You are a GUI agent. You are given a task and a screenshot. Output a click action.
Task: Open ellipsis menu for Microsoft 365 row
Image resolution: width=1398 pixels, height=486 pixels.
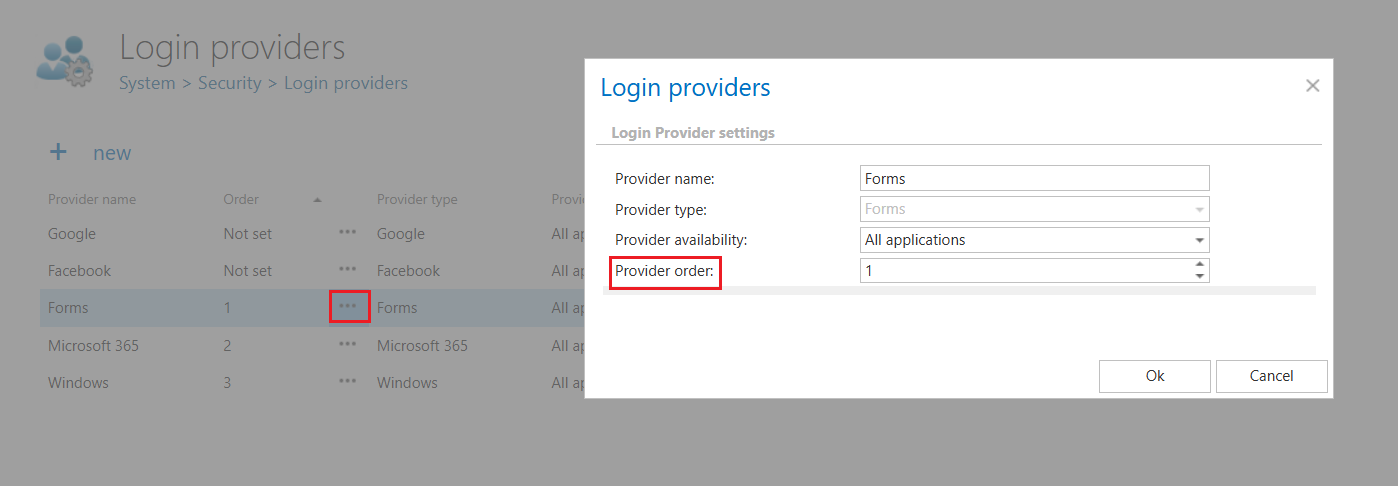347,345
